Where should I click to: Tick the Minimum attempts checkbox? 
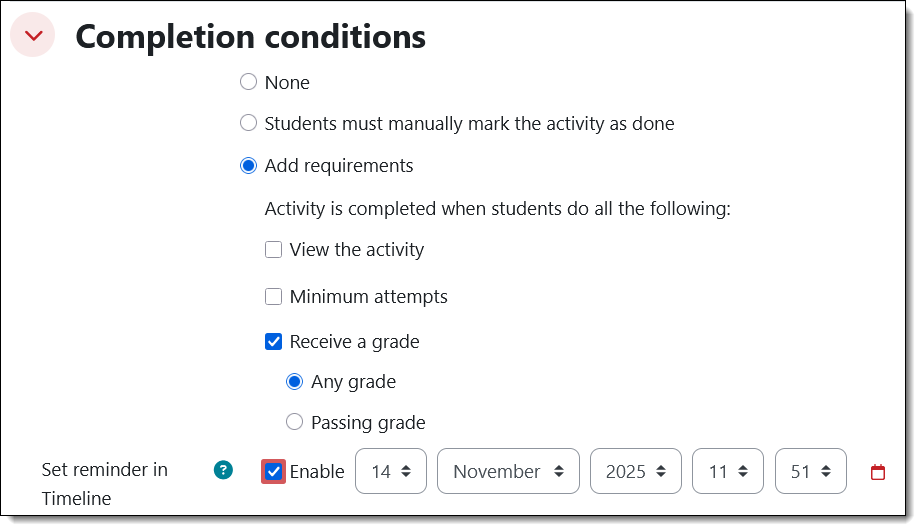pos(273,297)
